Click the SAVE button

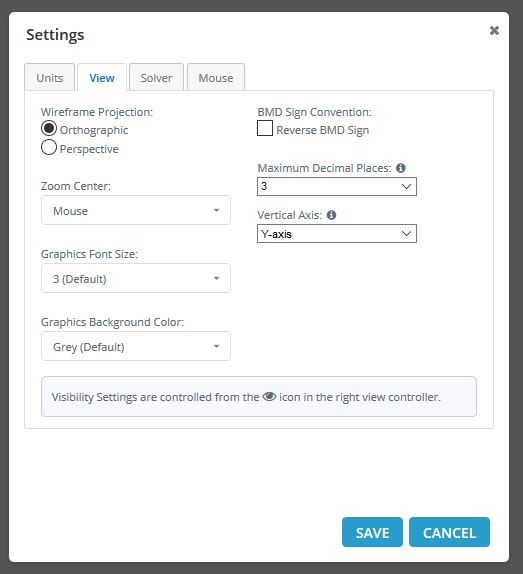click(372, 532)
